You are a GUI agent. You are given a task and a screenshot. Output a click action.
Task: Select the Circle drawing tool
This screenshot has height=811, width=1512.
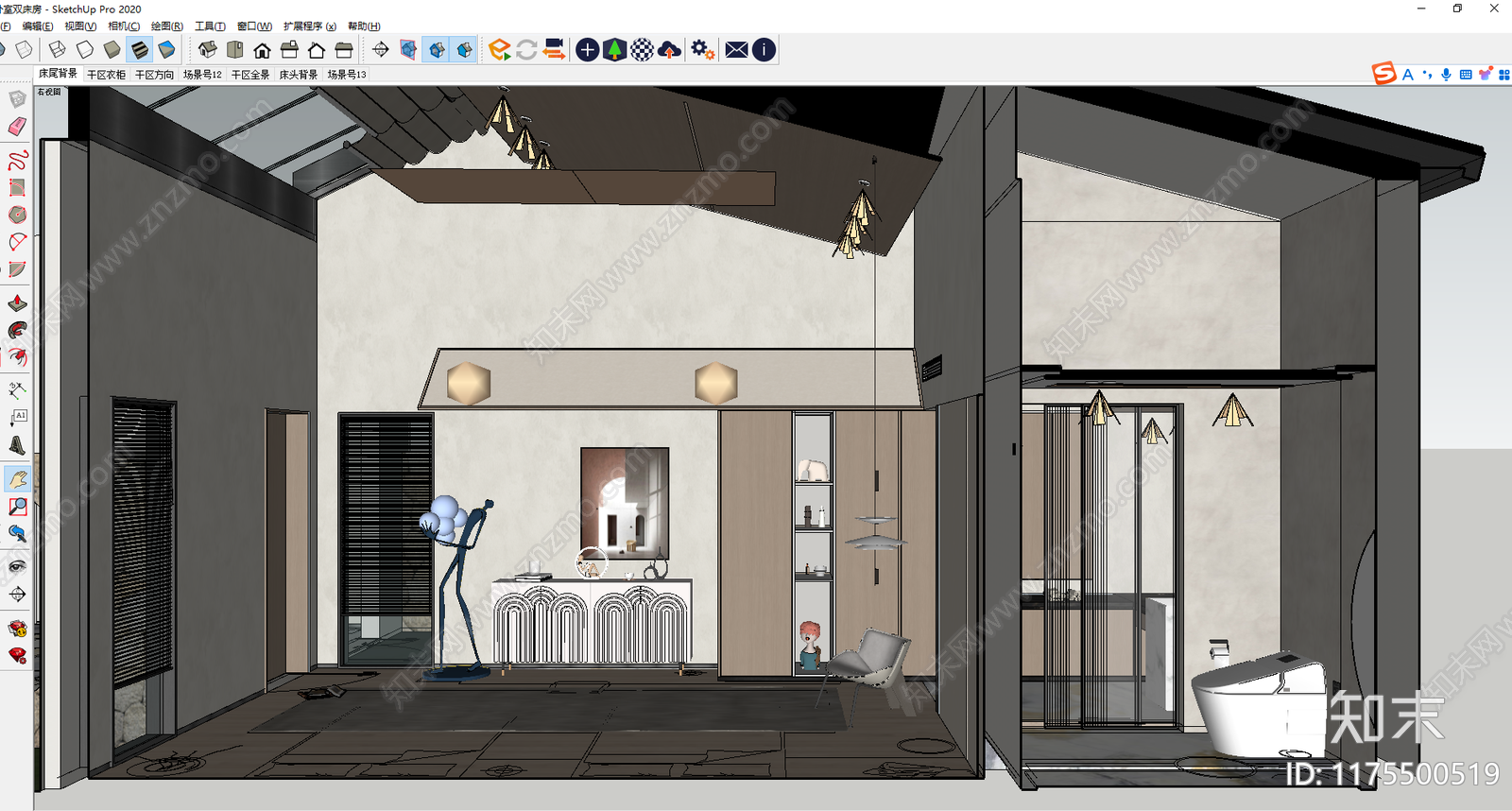17,215
